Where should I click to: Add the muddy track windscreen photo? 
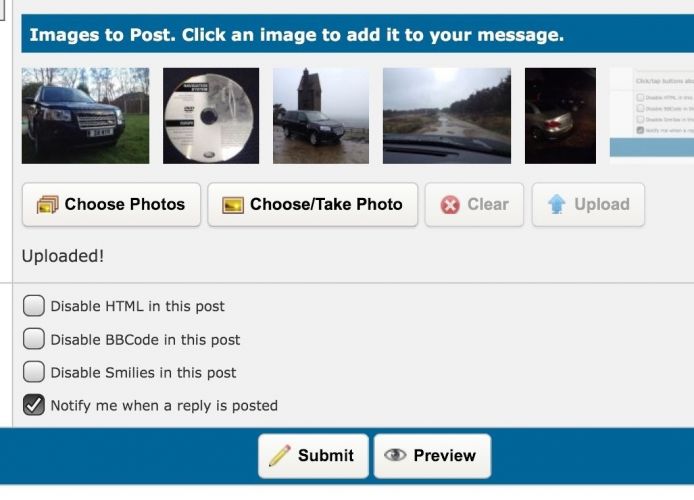[x=447, y=115]
